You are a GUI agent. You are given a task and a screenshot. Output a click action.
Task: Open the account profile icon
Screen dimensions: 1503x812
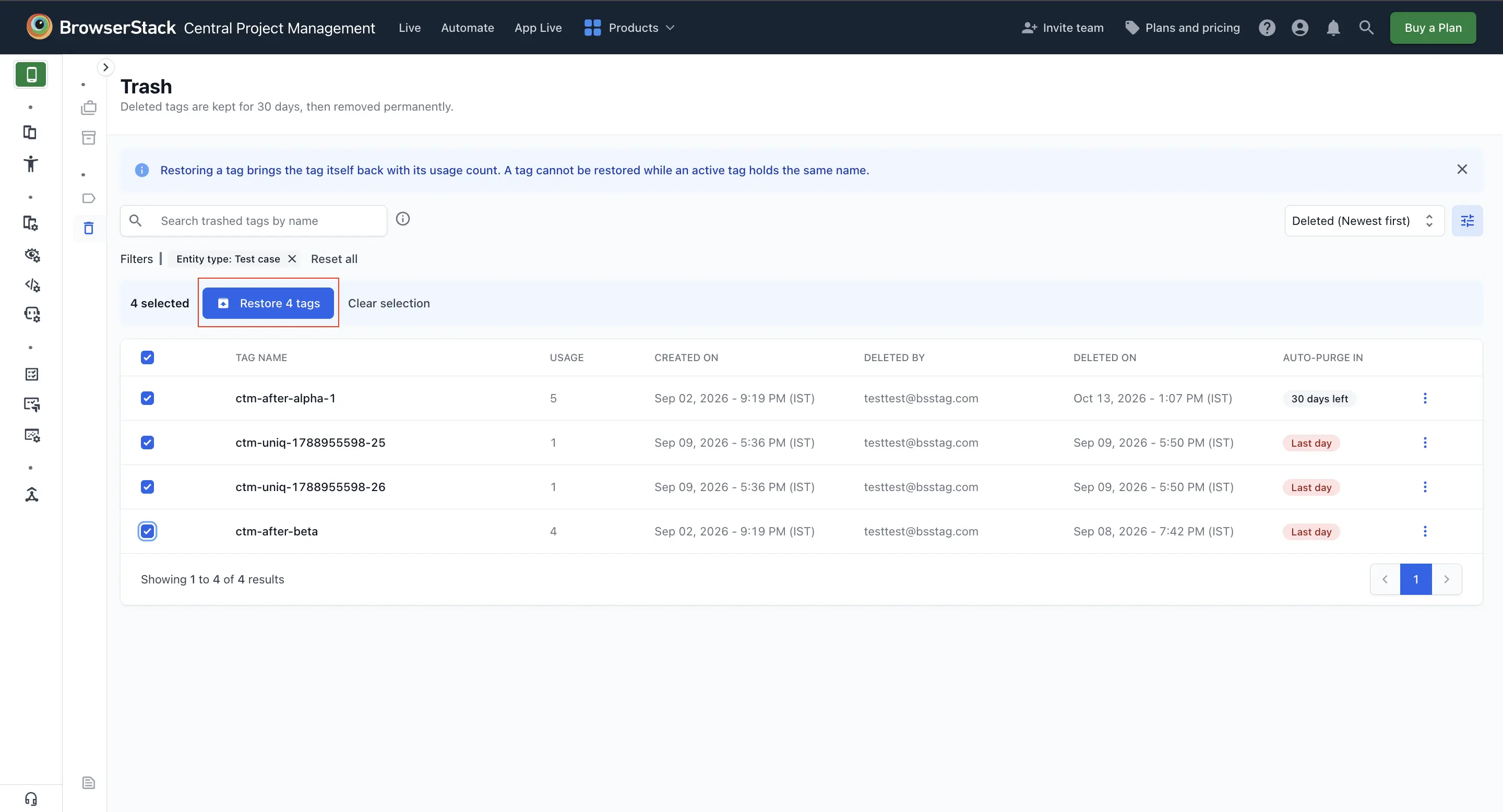coord(1300,28)
